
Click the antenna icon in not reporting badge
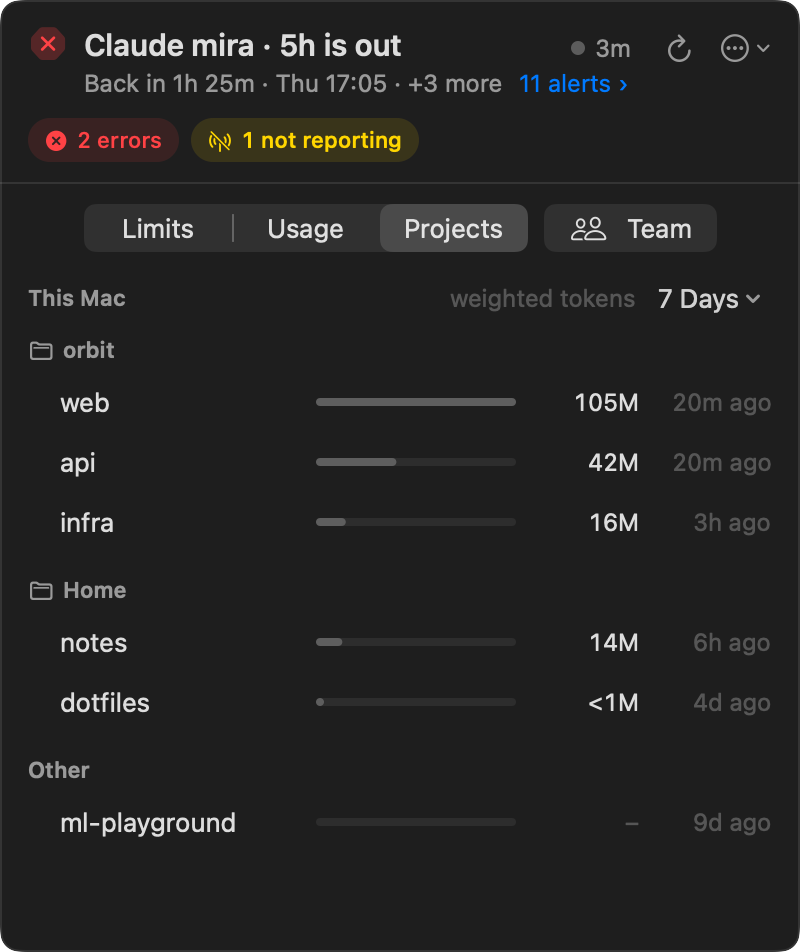(220, 141)
